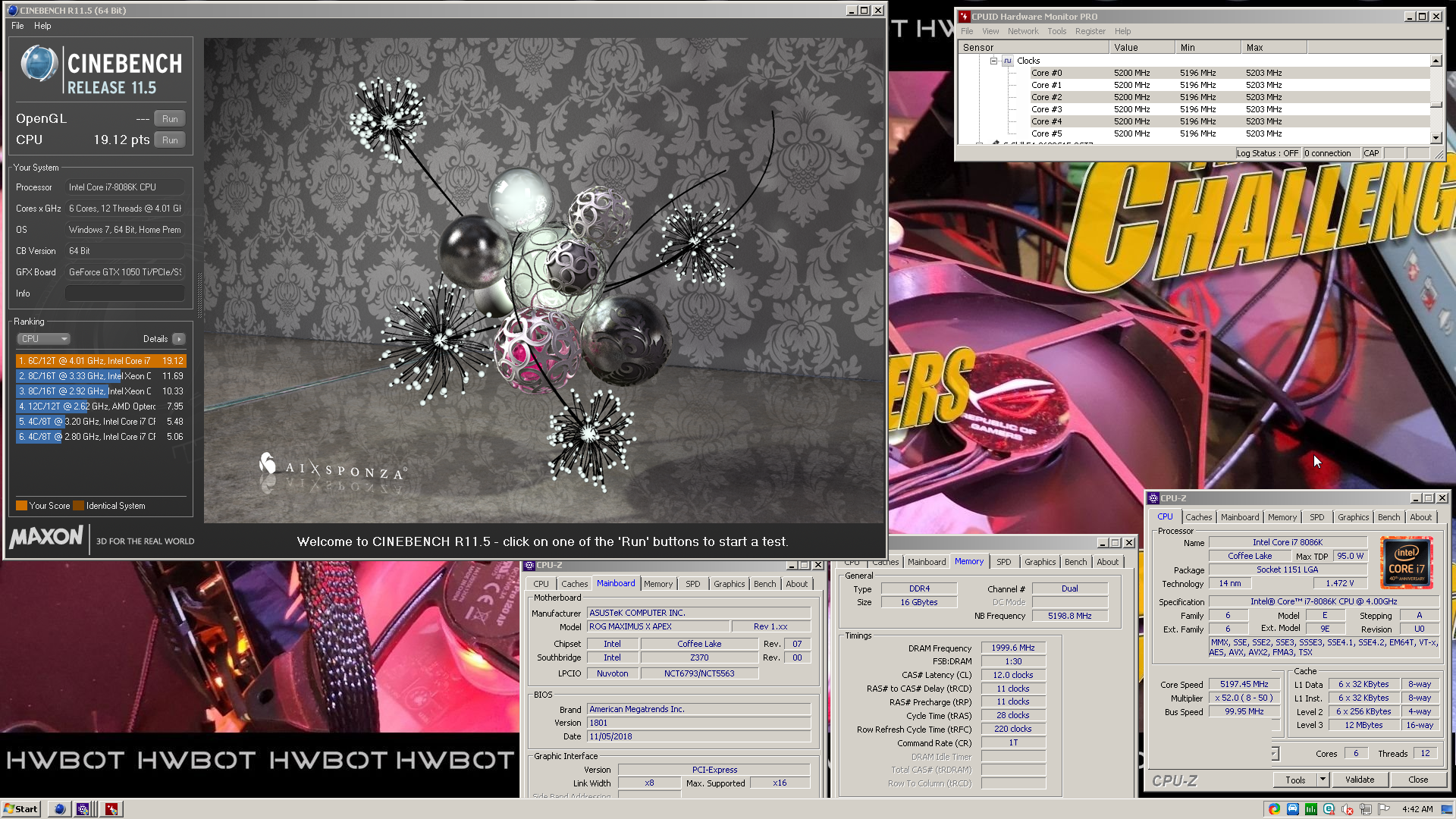Screen dimensions: 1456x819
Task: Open the processor selection dropdown in CPU-Z
Action: pyautogui.click(x=1276, y=754)
